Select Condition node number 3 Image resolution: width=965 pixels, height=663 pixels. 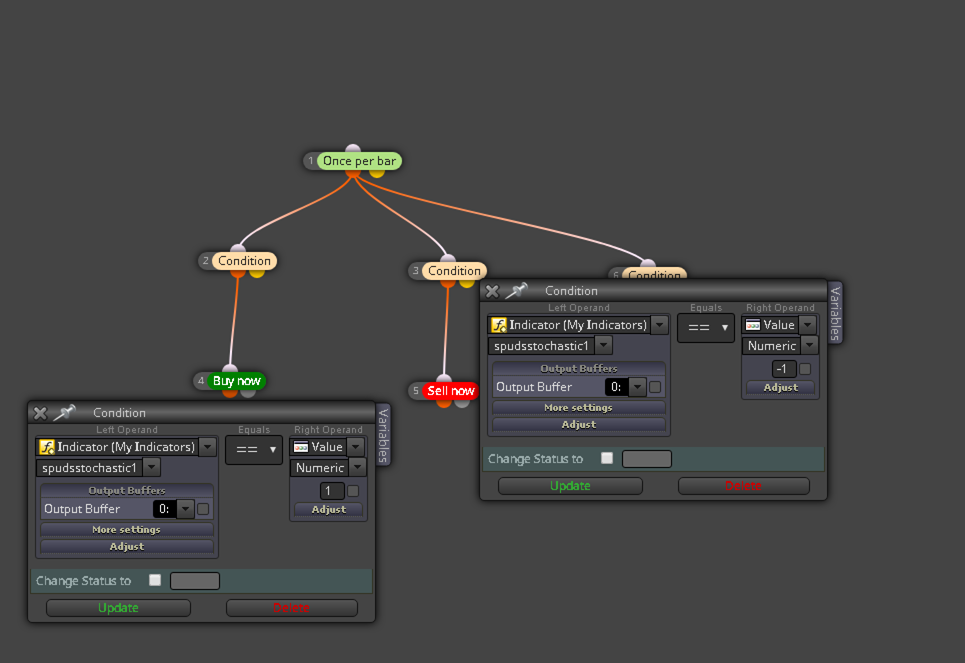coord(454,271)
